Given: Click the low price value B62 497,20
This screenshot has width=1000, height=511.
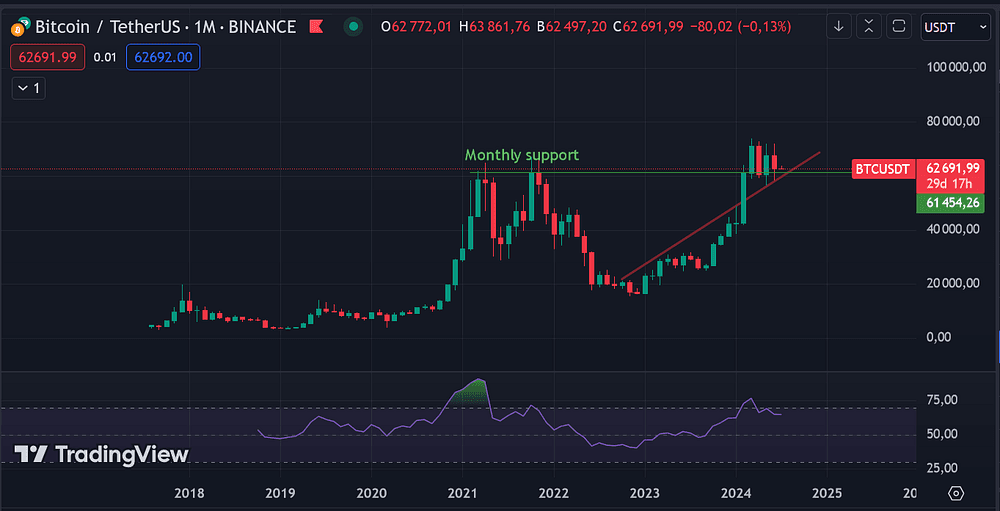Looking at the screenshot, I should (571, 27).
